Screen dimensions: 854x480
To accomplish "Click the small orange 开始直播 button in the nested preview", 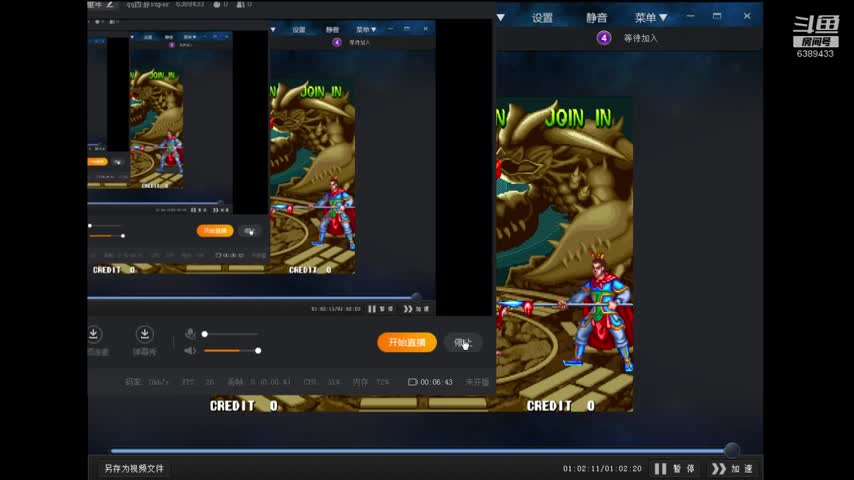I will 215,231.
